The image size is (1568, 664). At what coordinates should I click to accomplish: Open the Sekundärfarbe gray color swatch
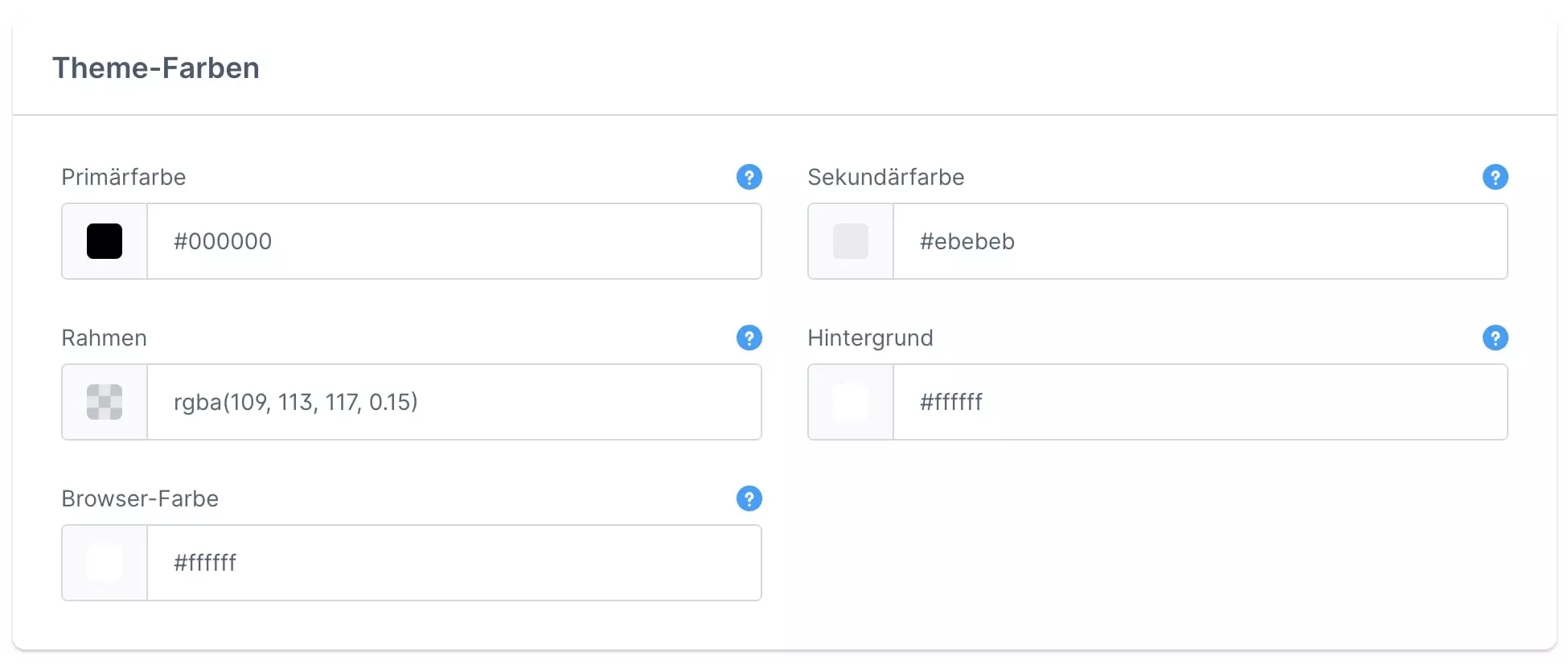coord(851,241)
